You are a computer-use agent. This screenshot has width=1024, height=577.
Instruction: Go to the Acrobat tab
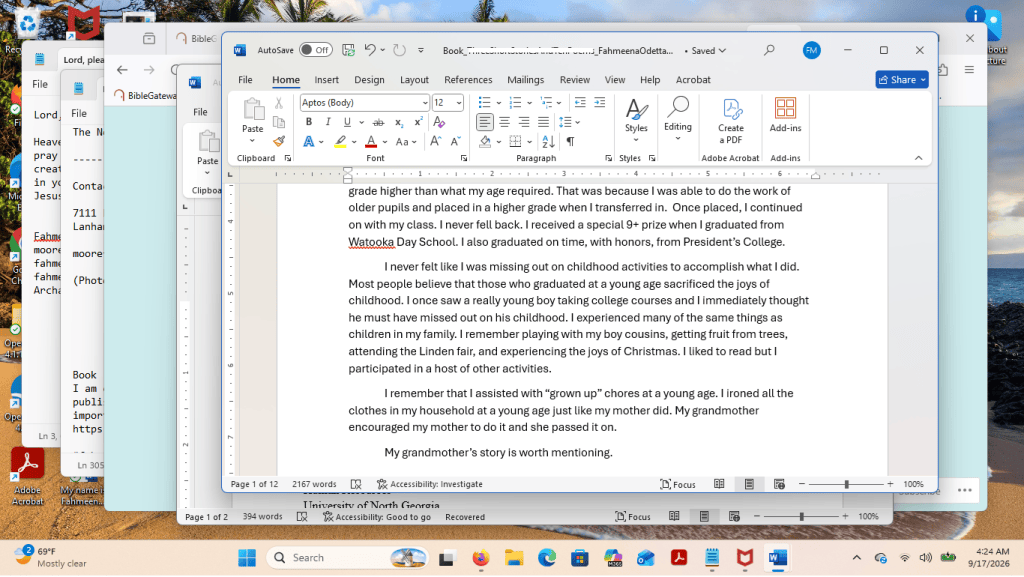693,80
